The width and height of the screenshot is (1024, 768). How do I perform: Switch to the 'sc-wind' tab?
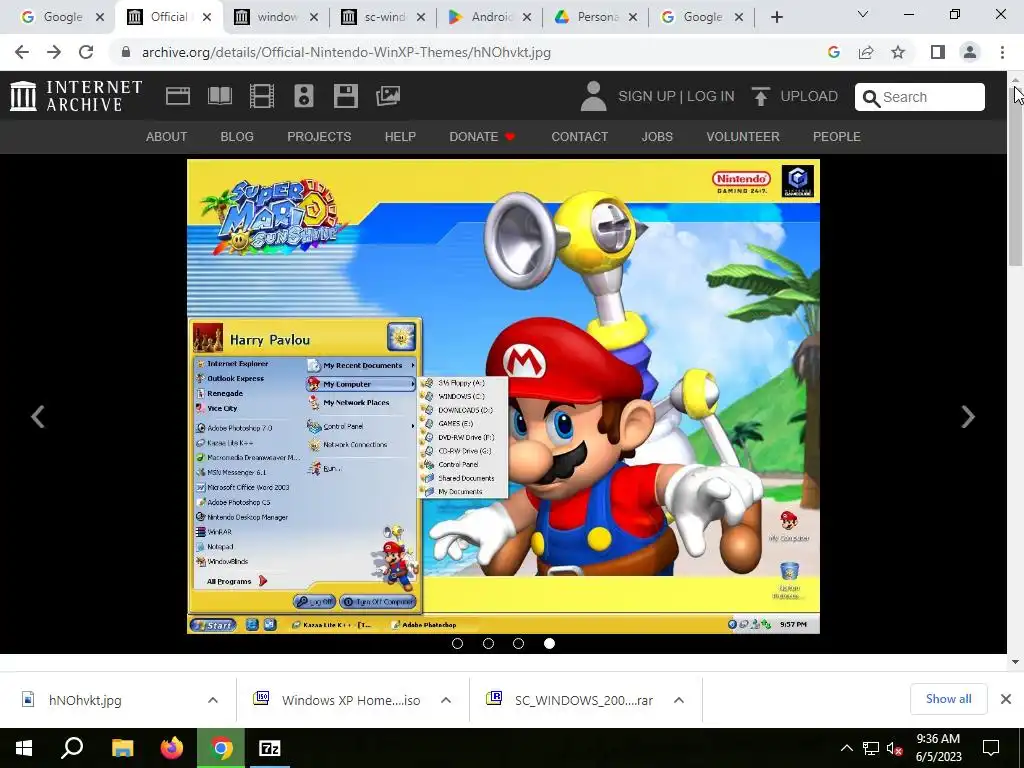tap(383, 17)
